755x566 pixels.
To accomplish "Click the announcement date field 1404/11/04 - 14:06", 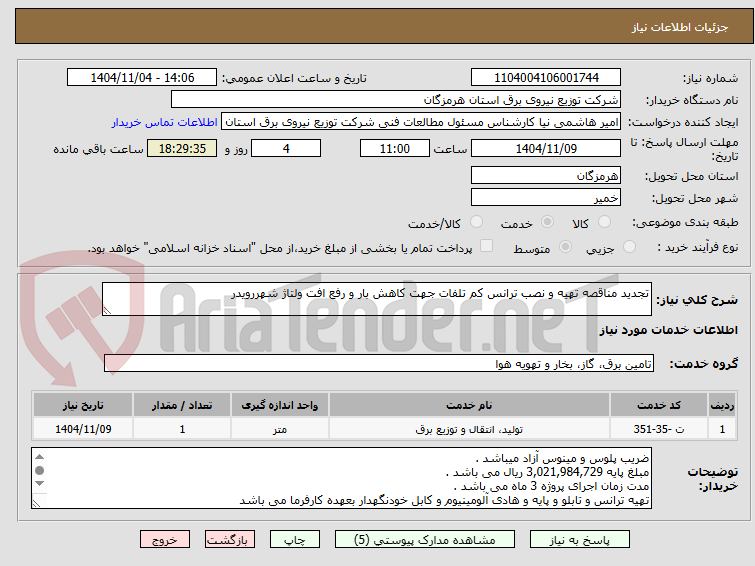I will click(142, 78).
